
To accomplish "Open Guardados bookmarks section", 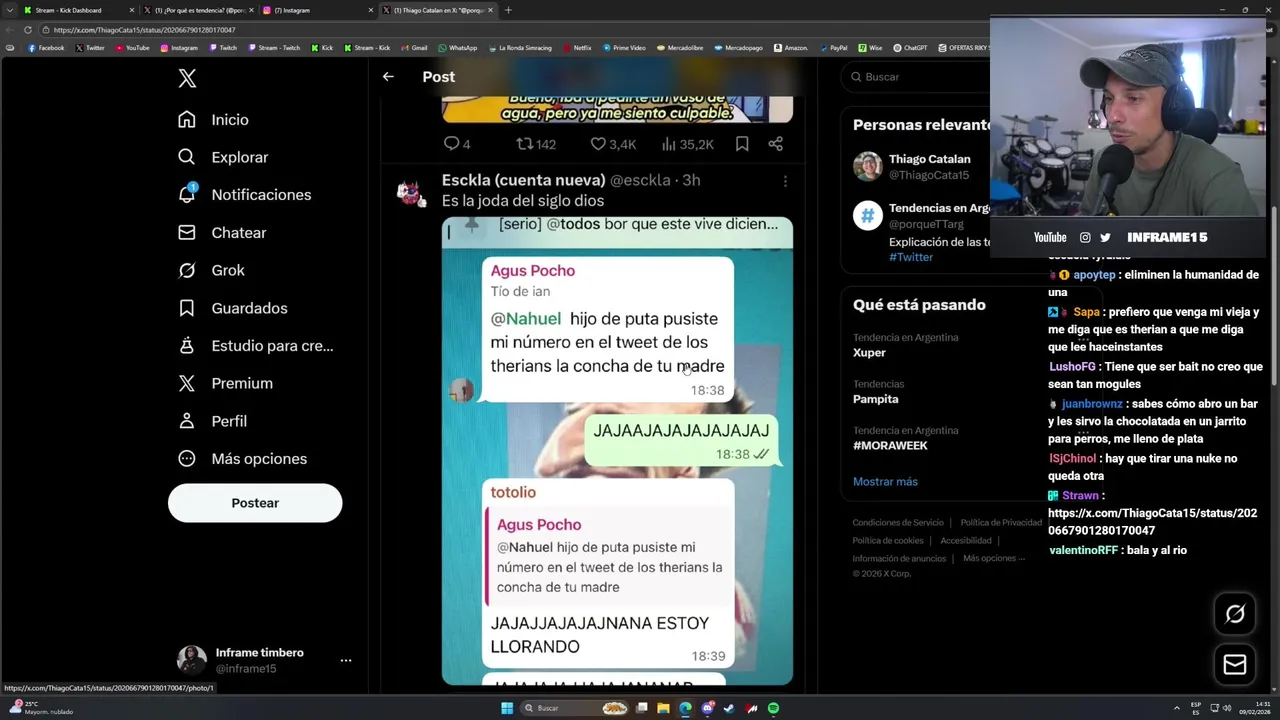I will pyautogui.click(x=232, y=308).
